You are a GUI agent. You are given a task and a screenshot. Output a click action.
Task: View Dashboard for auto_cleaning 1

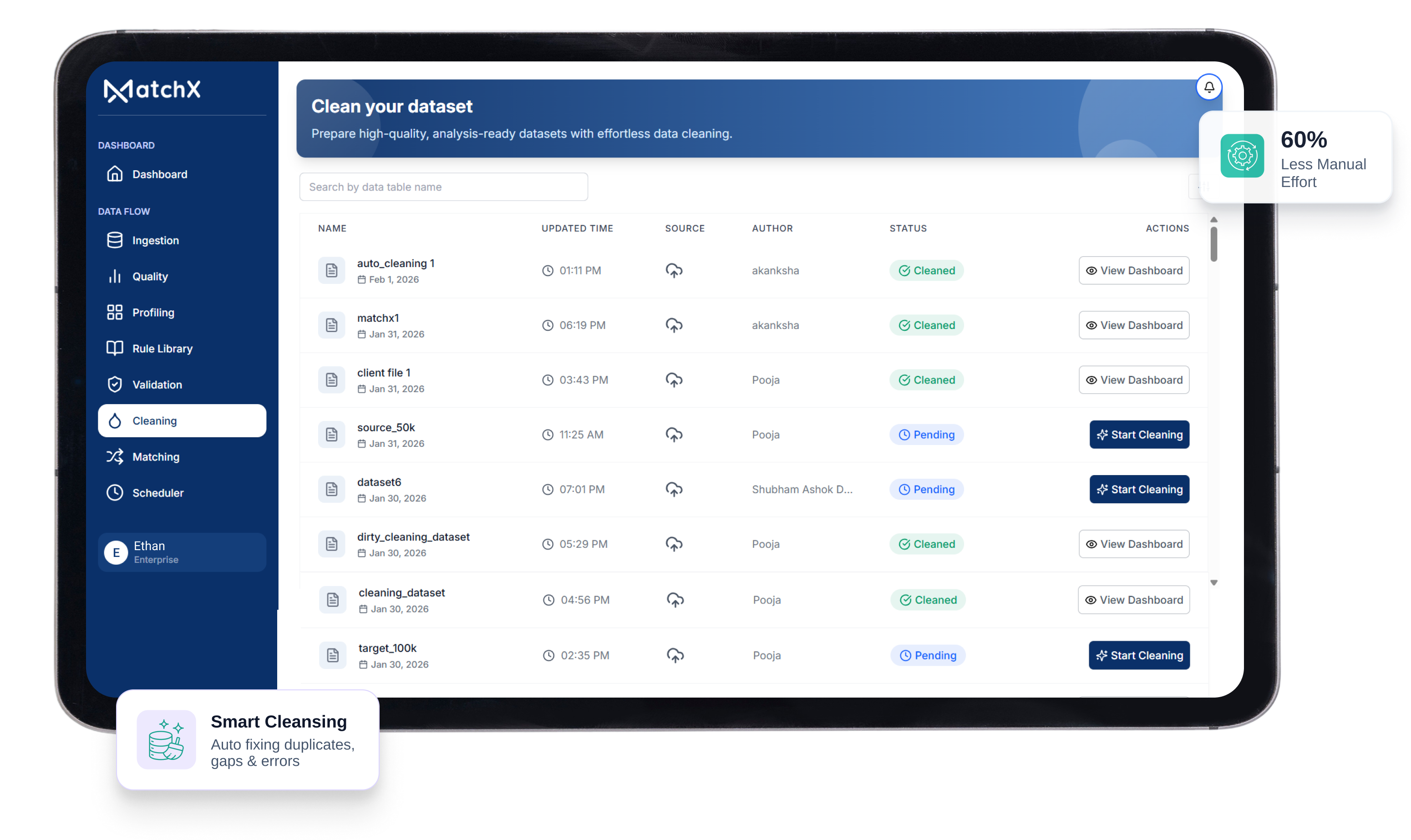click(1133, 271)
